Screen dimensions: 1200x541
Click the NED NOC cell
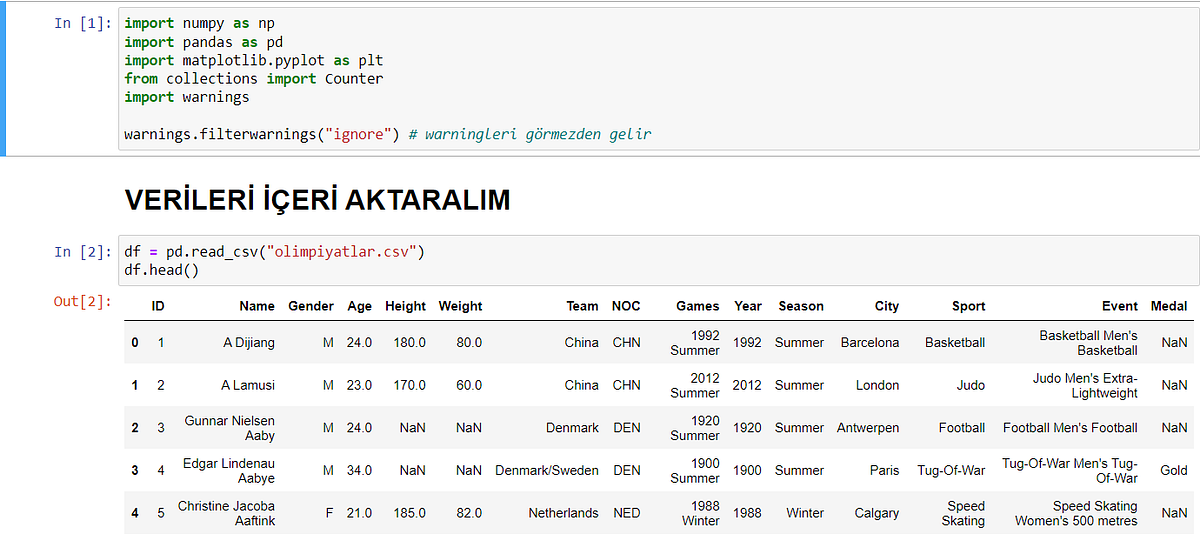pos(627,513)
